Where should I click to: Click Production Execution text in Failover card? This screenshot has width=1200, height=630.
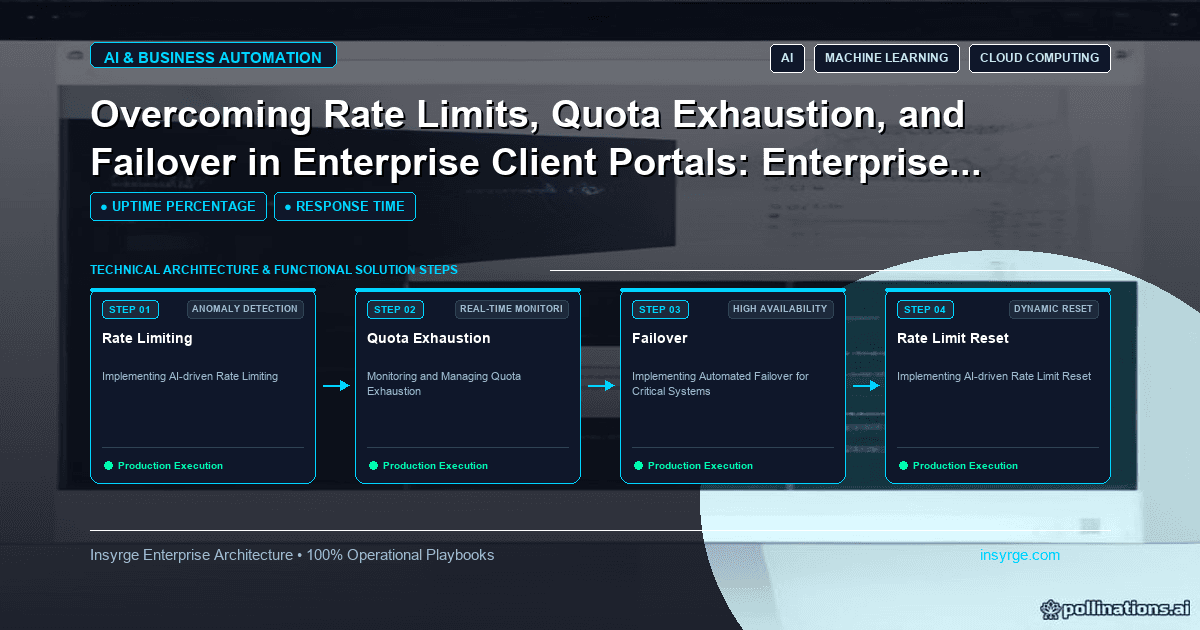pyautogui.click(x=700, y=466)
